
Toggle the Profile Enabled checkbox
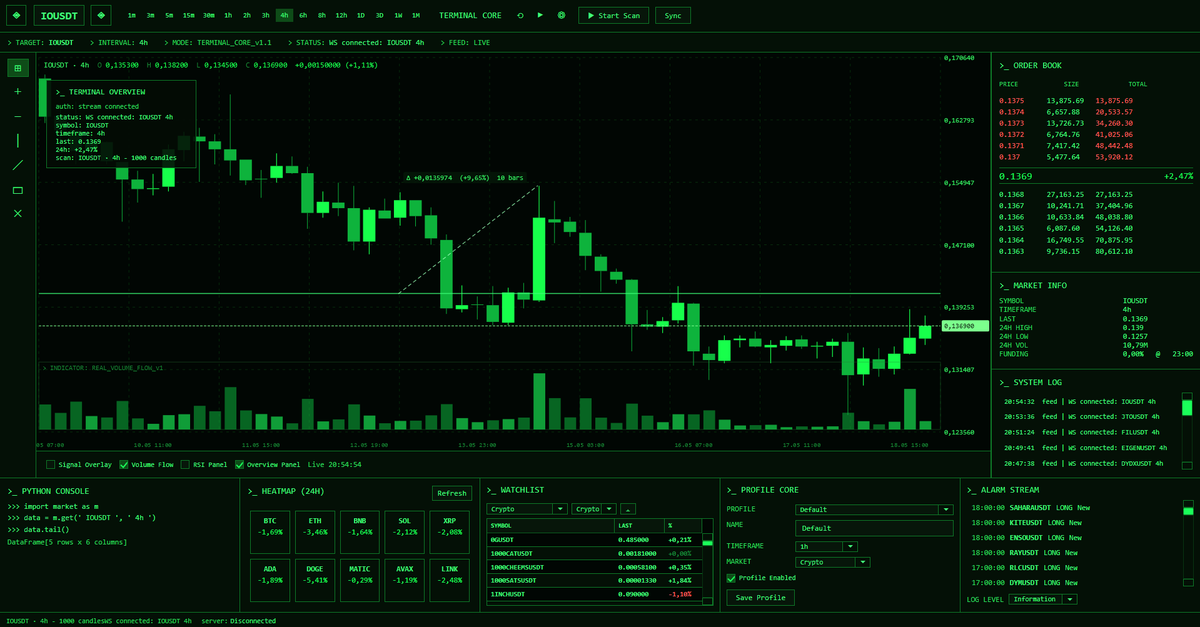pos(731,578)
